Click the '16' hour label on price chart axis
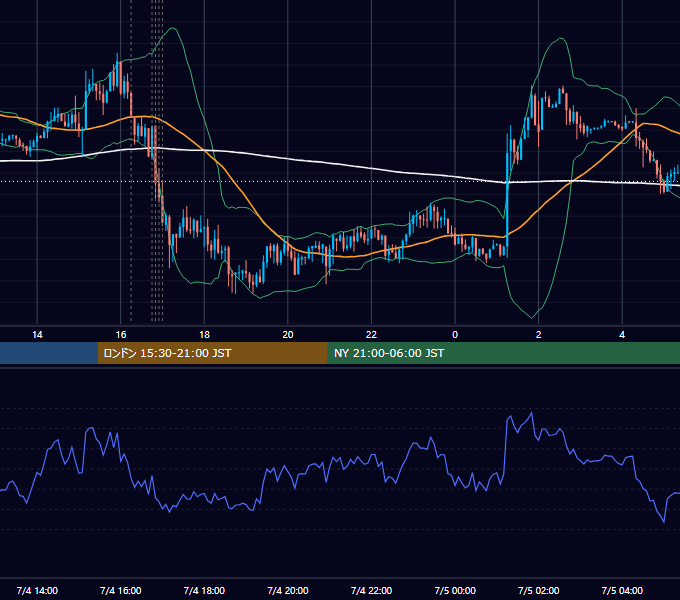Viewport: 680px width, 600px height. 121,335
